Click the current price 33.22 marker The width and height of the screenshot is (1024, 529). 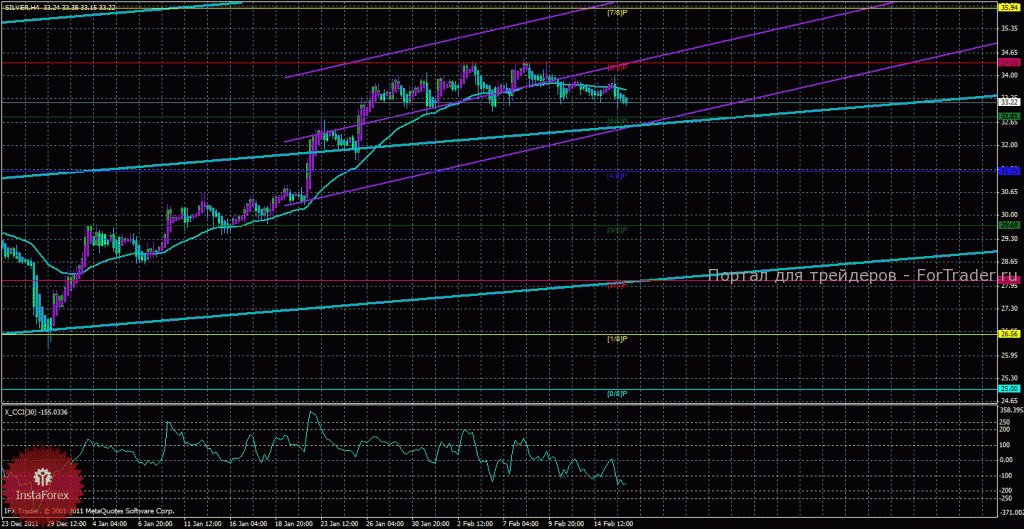1010,102
